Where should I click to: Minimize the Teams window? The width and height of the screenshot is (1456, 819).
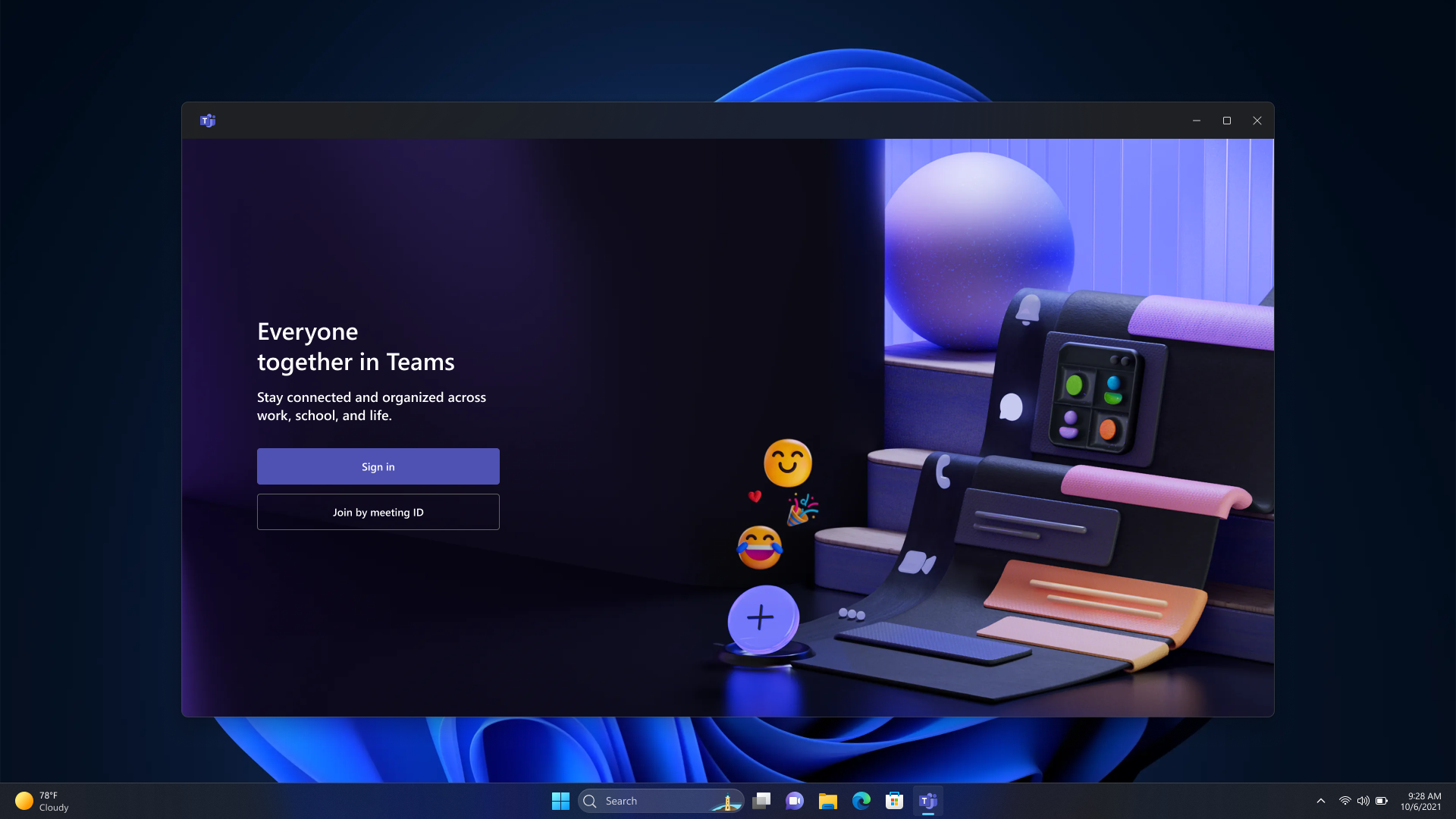tap(1197, 121)
